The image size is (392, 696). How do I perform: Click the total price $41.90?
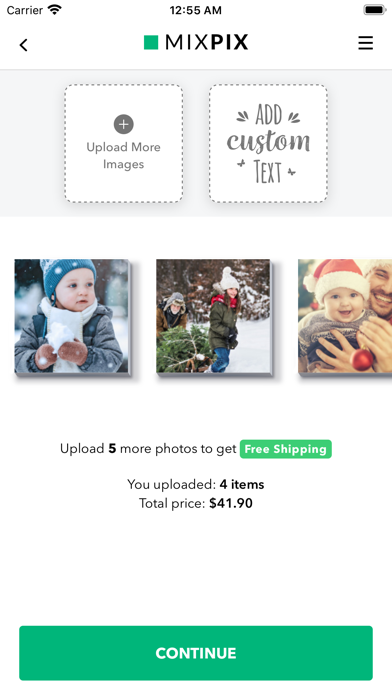(231, 503)
